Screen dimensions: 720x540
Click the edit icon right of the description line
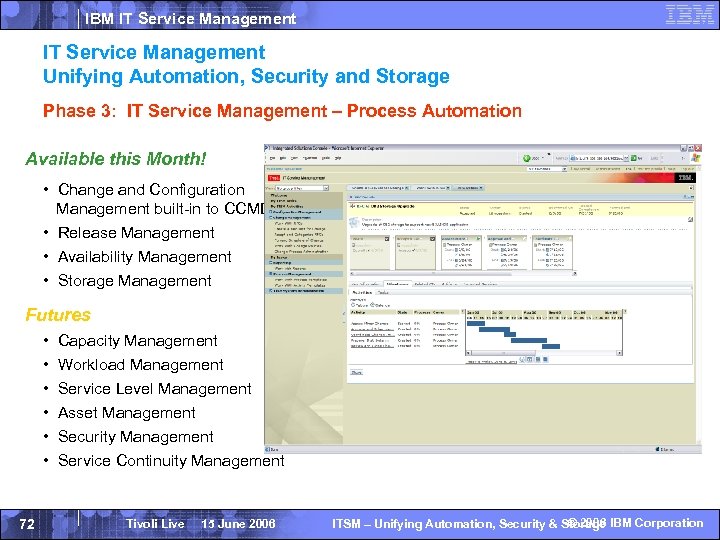pyautogui.click(x=690, y=220)
